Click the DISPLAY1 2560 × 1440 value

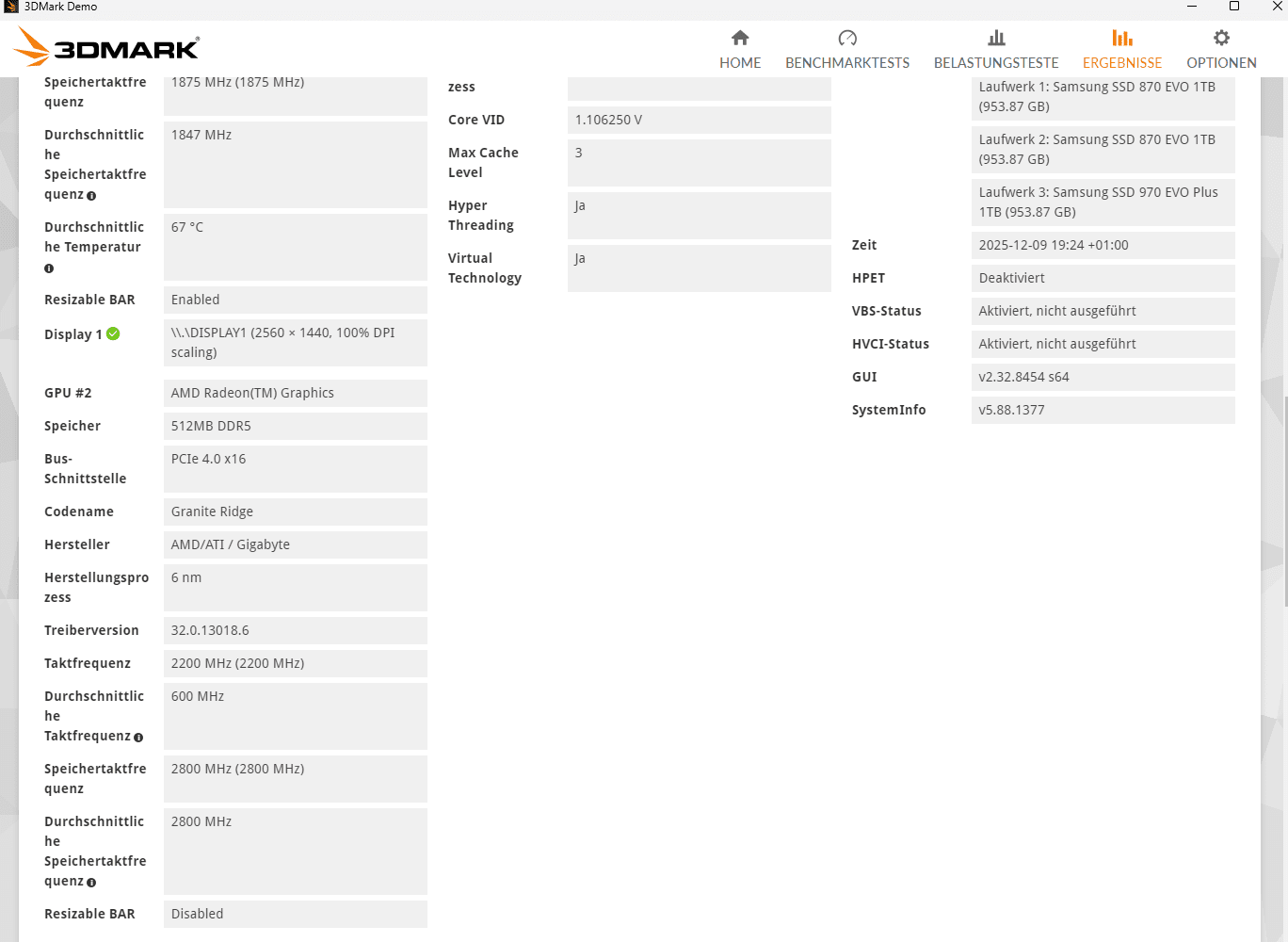coord(296,343)
